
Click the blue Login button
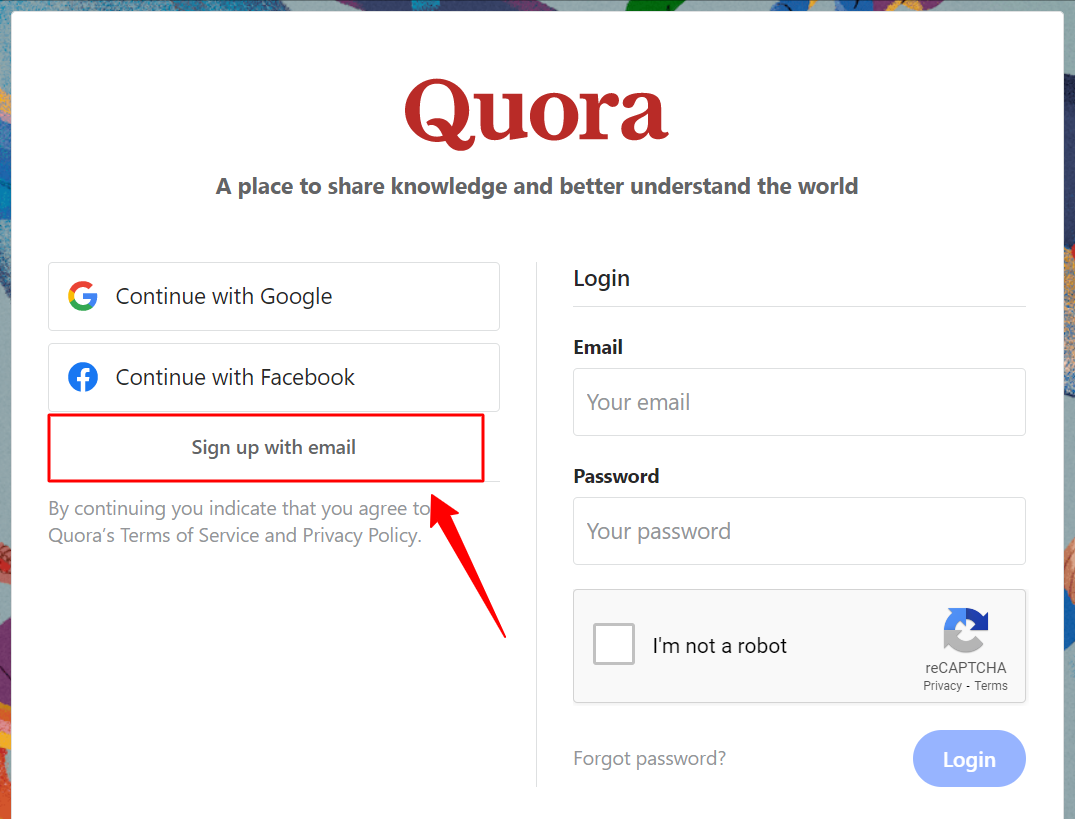[969, 759]
